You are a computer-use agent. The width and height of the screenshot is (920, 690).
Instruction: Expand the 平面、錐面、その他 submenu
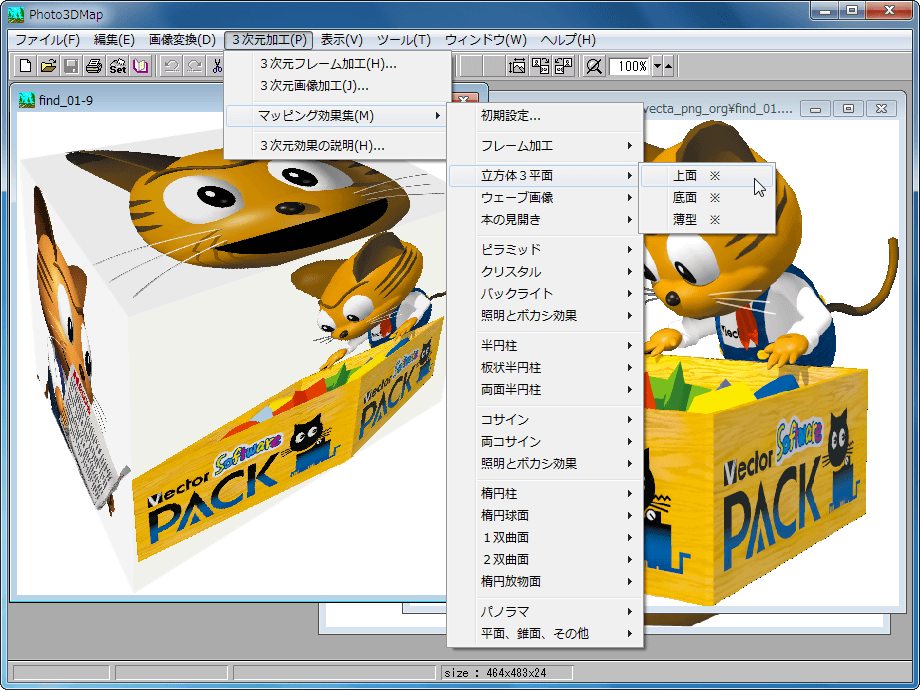click(x=545, y=634)
